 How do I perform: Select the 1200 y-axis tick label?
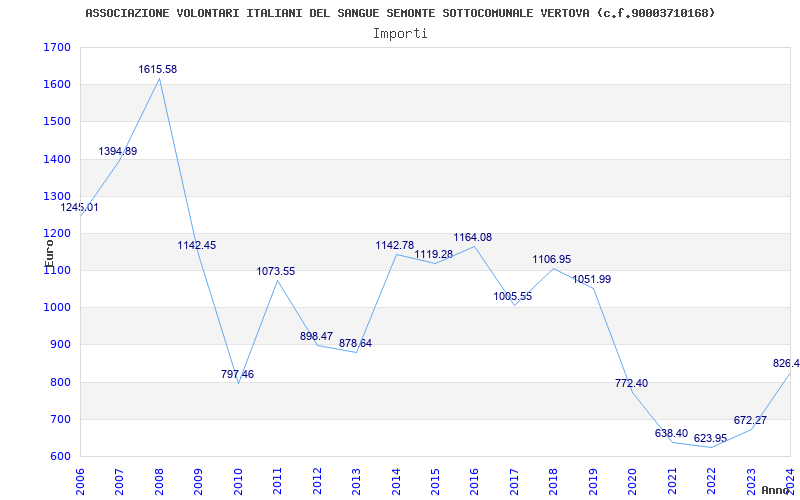coord(57,234)
